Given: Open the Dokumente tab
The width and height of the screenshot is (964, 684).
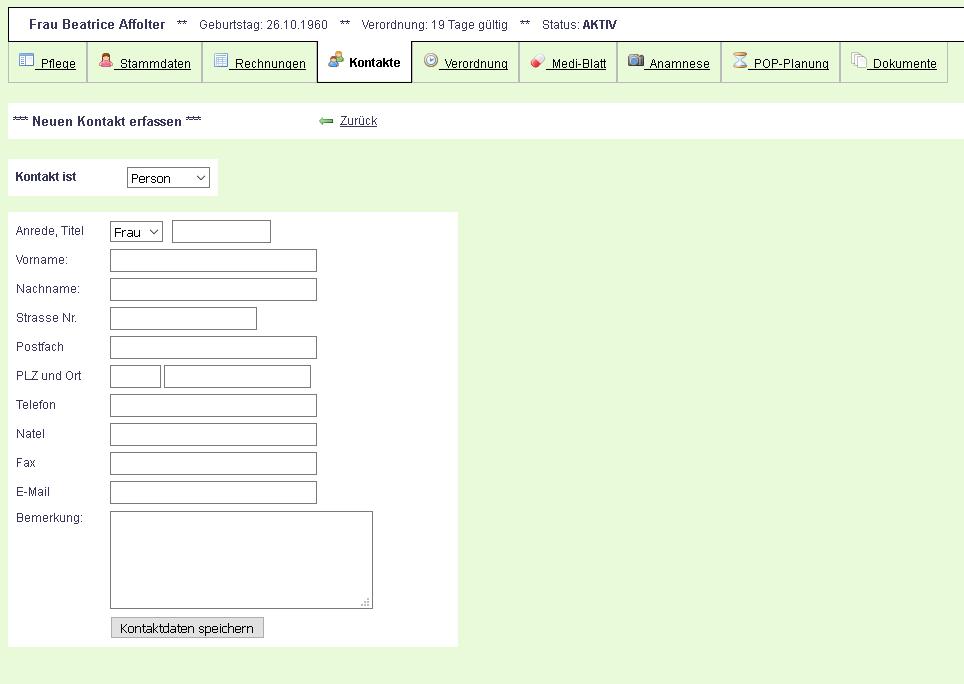Looking at the screenshot, I should [x=904, y=64].
